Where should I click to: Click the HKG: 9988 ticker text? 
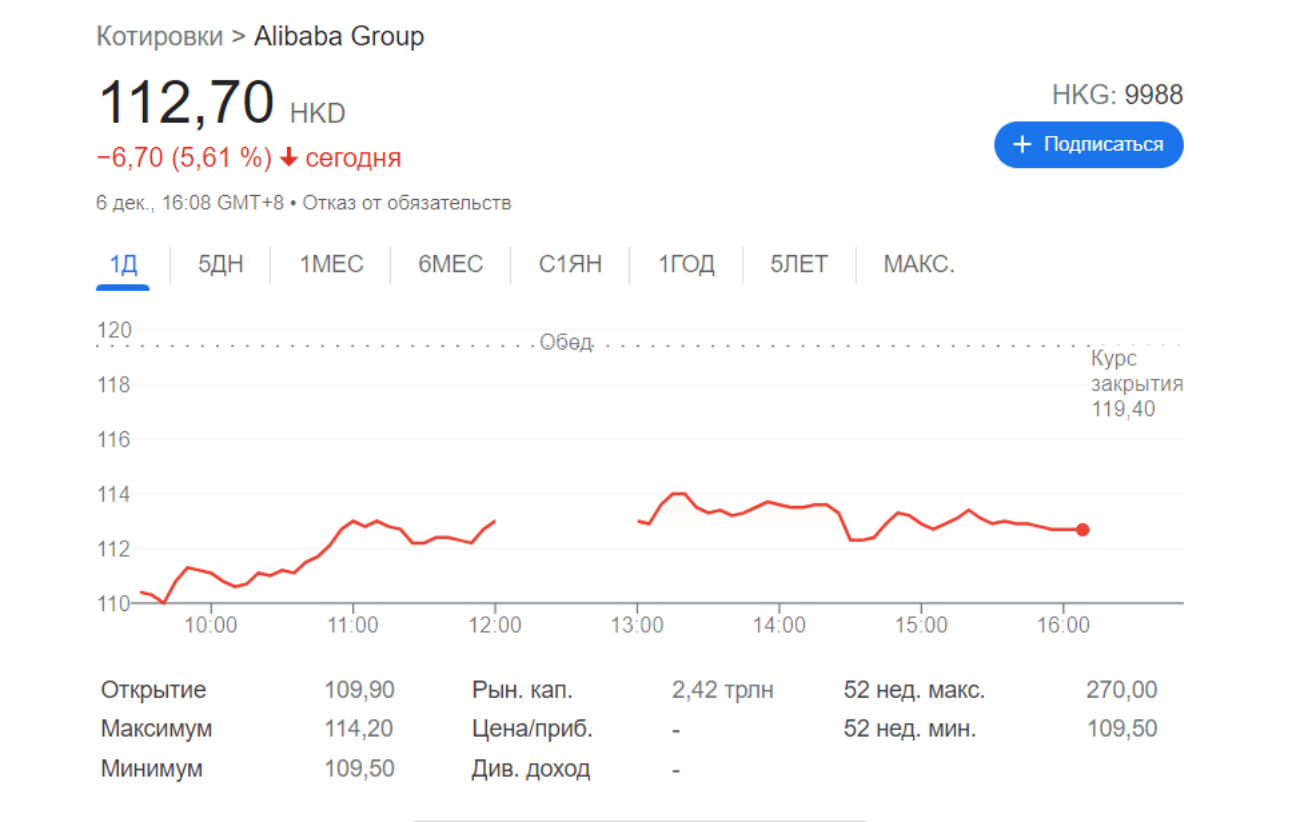[x=1117, y=95]
